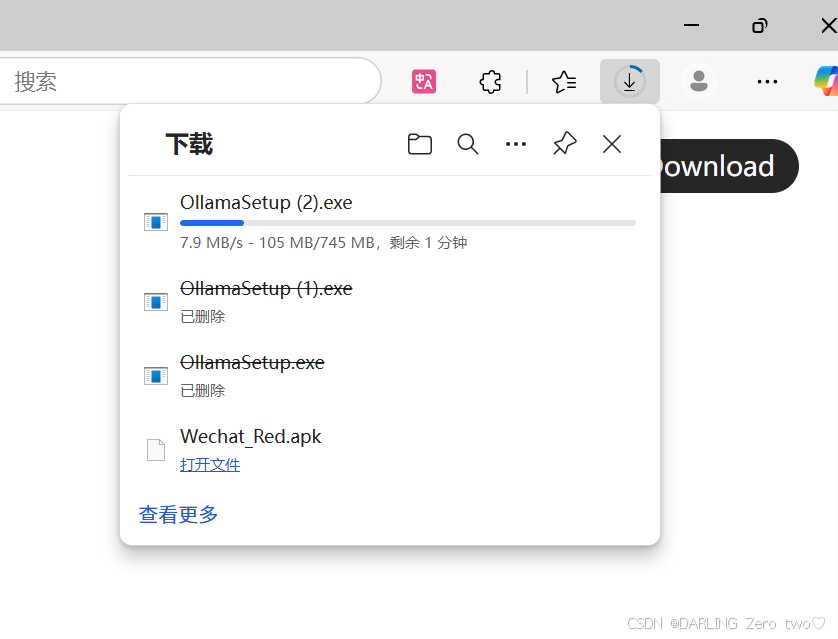Click the 查看更多 link

point(178,515)
